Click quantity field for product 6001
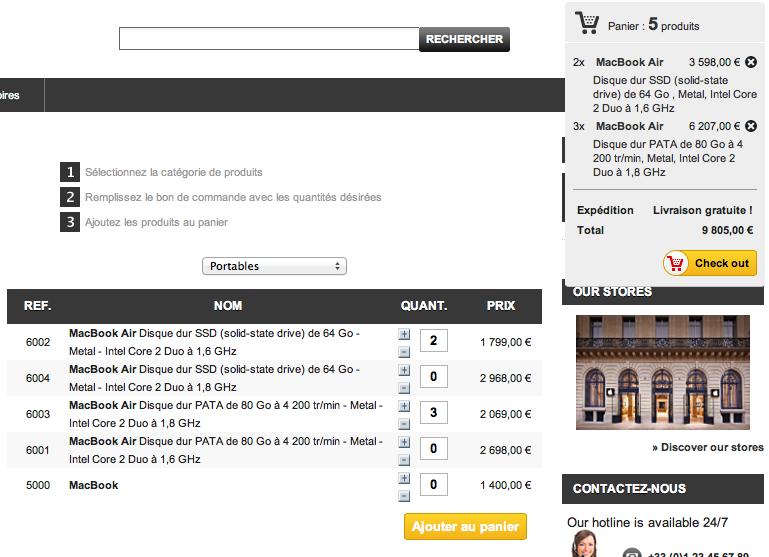Viewport: 769px width, 557px height. coord(434,449)
